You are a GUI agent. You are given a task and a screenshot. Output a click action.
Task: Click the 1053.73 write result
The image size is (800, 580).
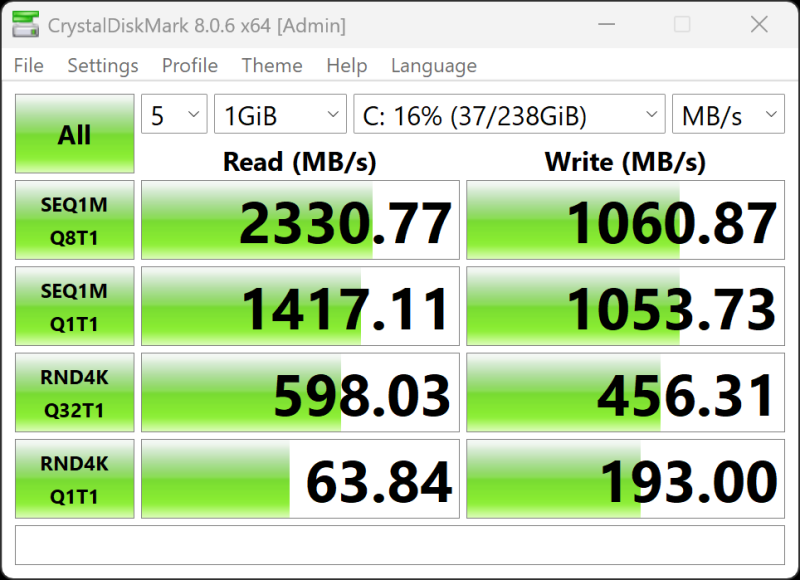(626, 306)
